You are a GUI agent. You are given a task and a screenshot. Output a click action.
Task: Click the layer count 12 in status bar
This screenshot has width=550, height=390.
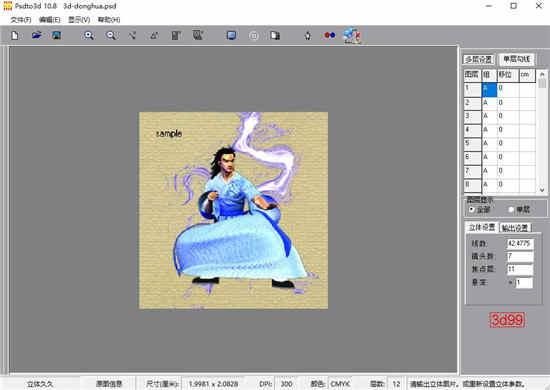tap(396, 384)
